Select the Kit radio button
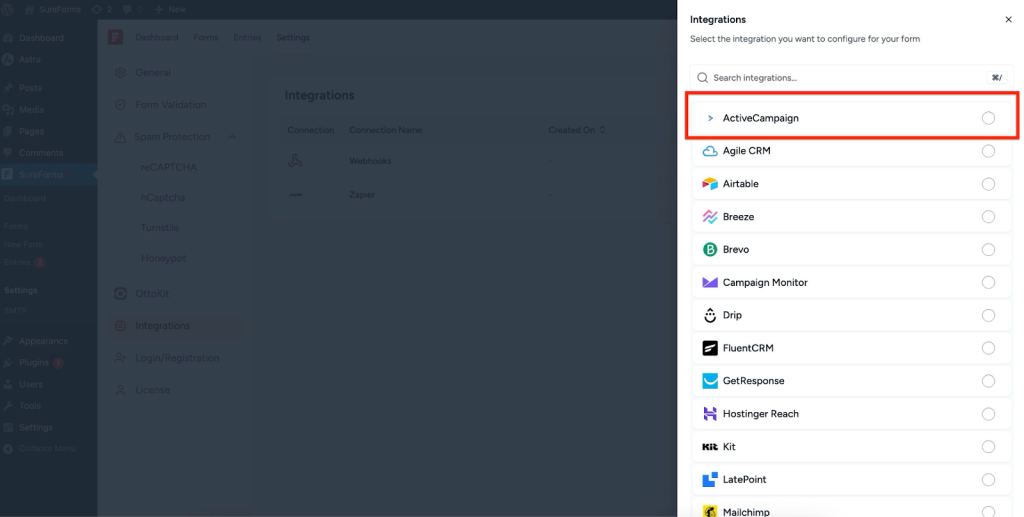This screenshot has width=1024, height=517. pyautogui.click(x=988, y=446)
